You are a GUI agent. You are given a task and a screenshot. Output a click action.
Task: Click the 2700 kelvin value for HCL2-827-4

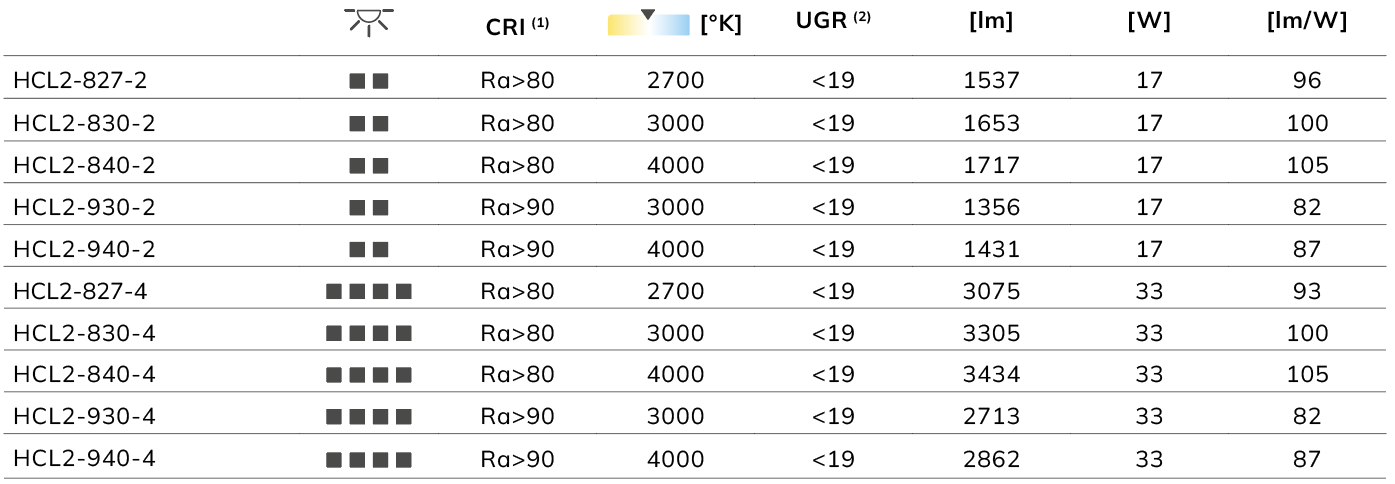pyautogui.click(x=676, y=292)
